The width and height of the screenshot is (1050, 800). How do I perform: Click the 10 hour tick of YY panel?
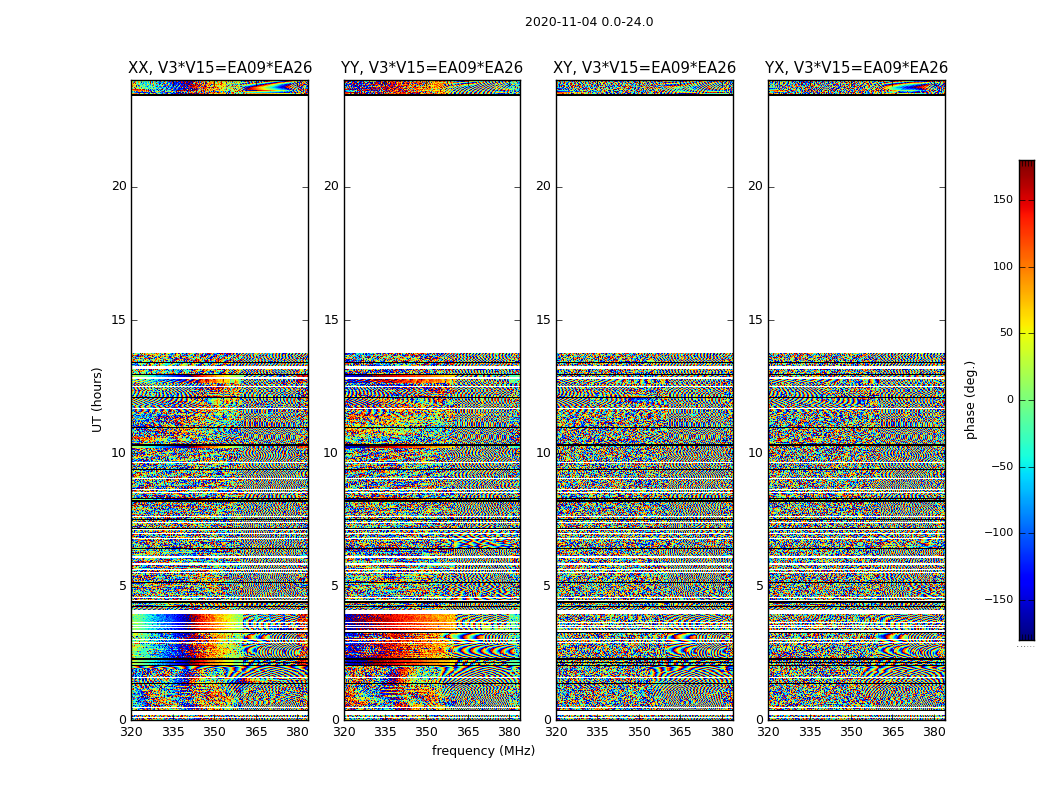(x=331, y=453)
